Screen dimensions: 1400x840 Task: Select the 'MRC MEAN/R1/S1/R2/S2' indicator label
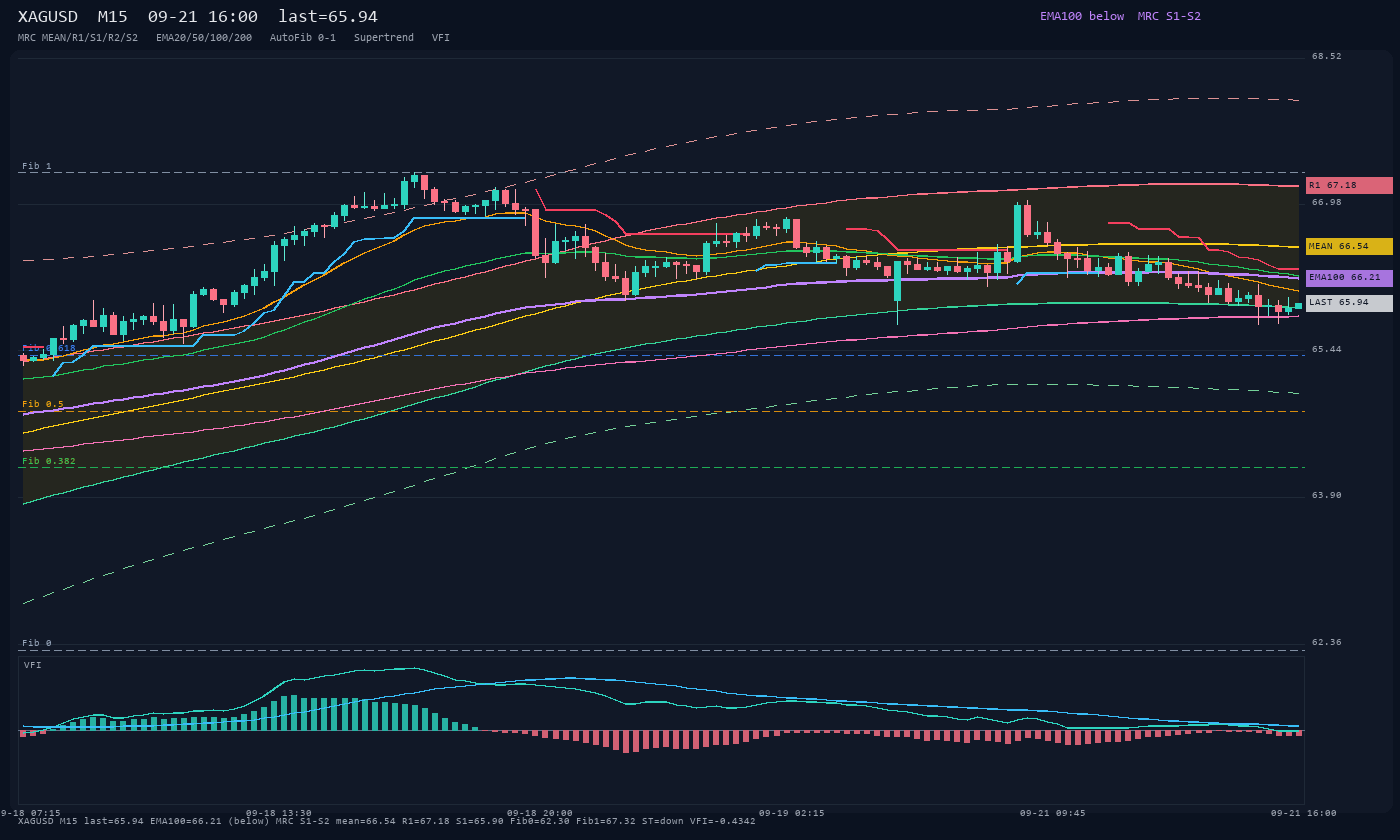pos(78,38)
